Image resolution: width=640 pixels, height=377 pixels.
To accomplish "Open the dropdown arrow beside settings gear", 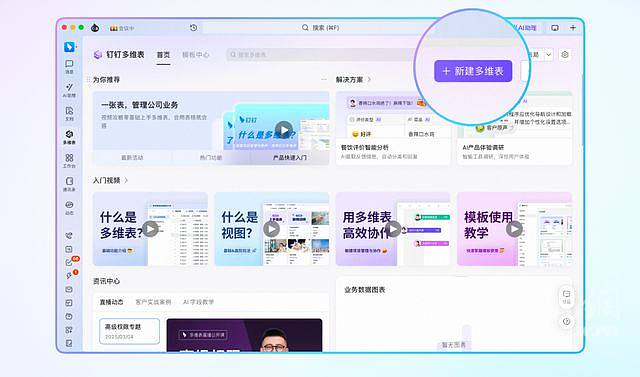I will (x=549, y=55).
